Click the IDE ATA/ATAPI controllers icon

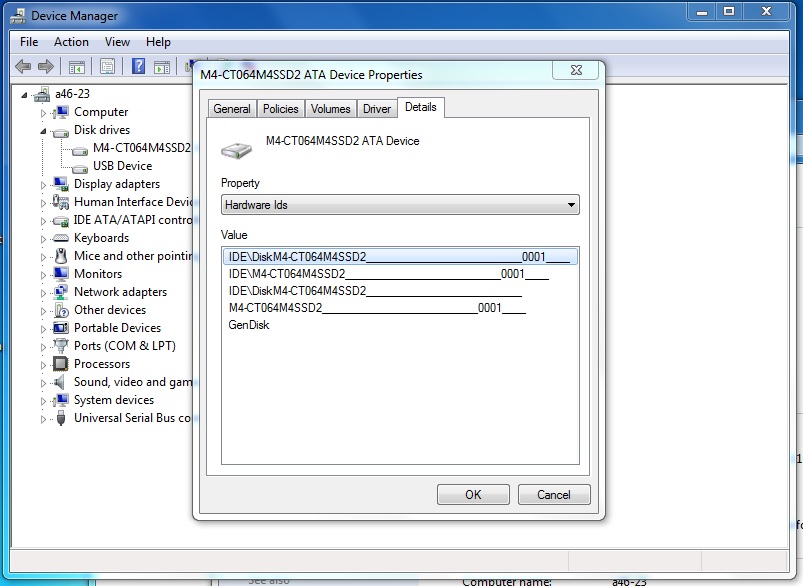(61, 221)
